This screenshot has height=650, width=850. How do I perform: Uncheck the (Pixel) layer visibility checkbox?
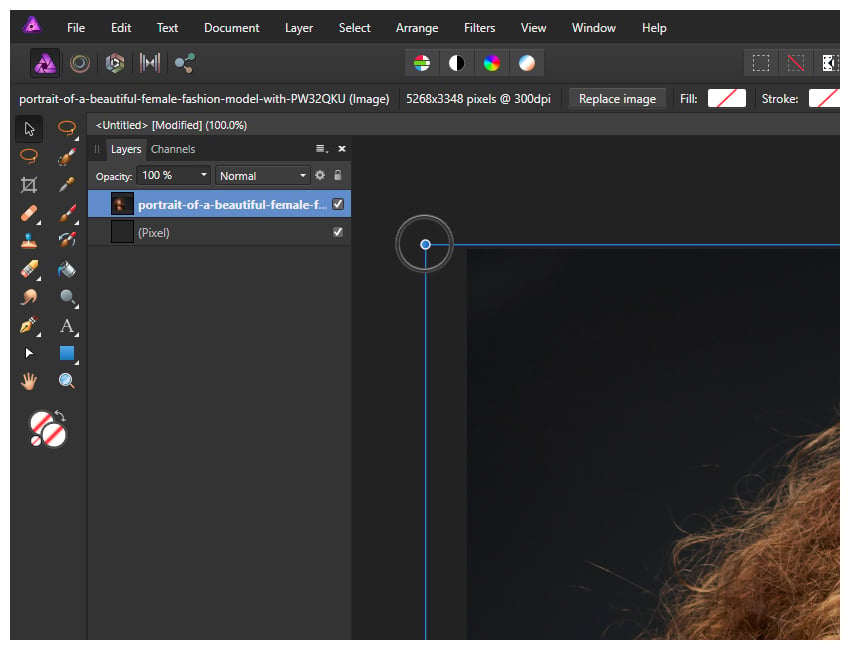coord(338,232)
